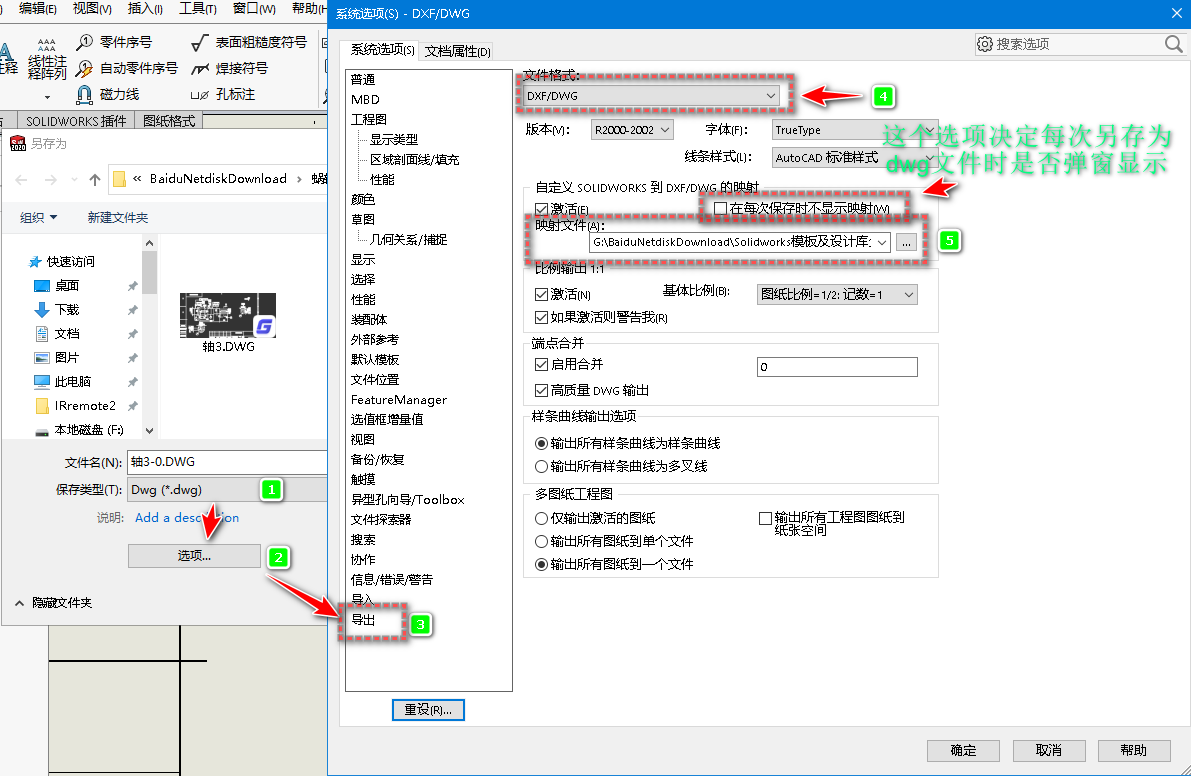Image resolution: width=1191 pixels, height=776 pixels.
Task: Click the gear icon in search options box
Action: pyautogui.click(x=985, y=44)
